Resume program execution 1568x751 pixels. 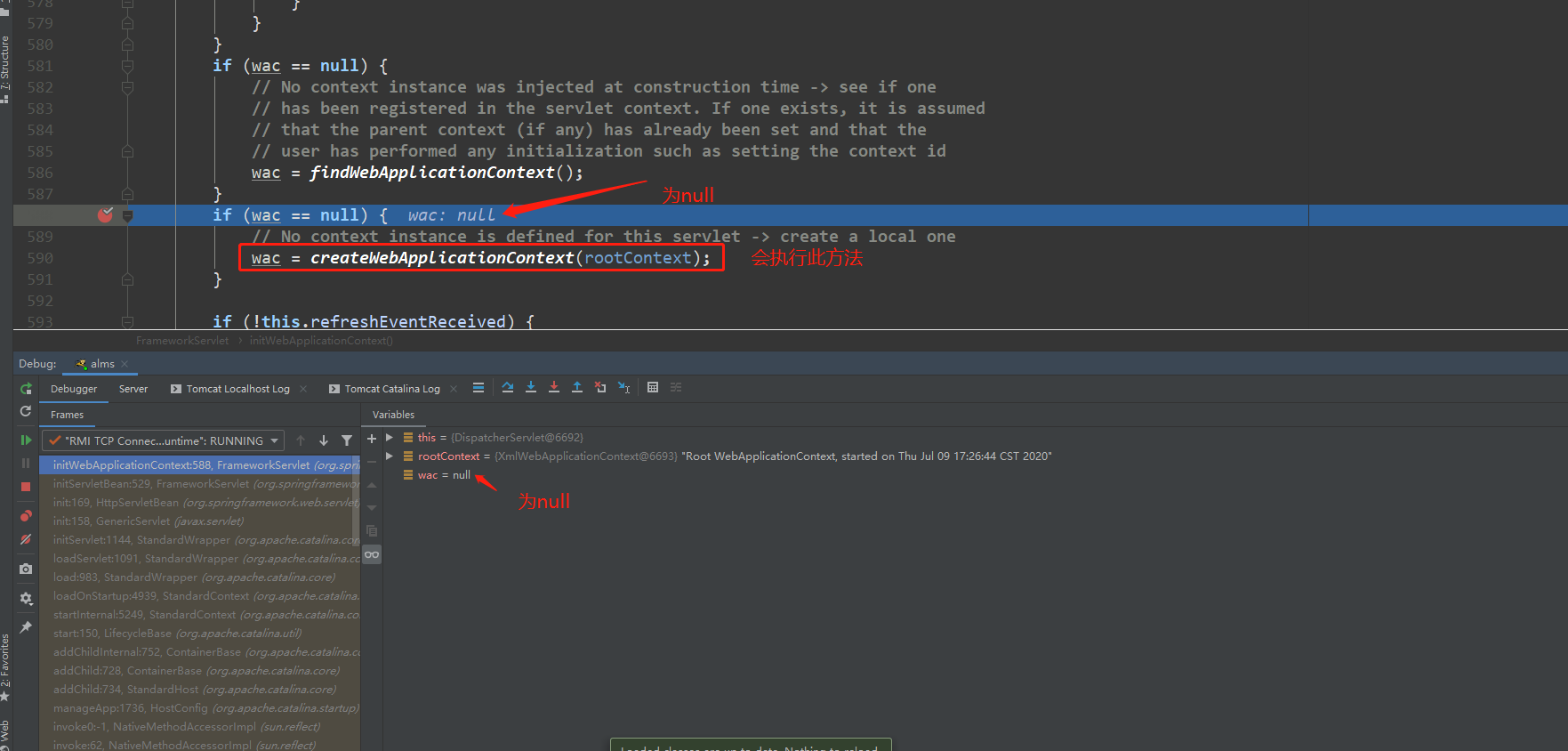pos(26,440)
